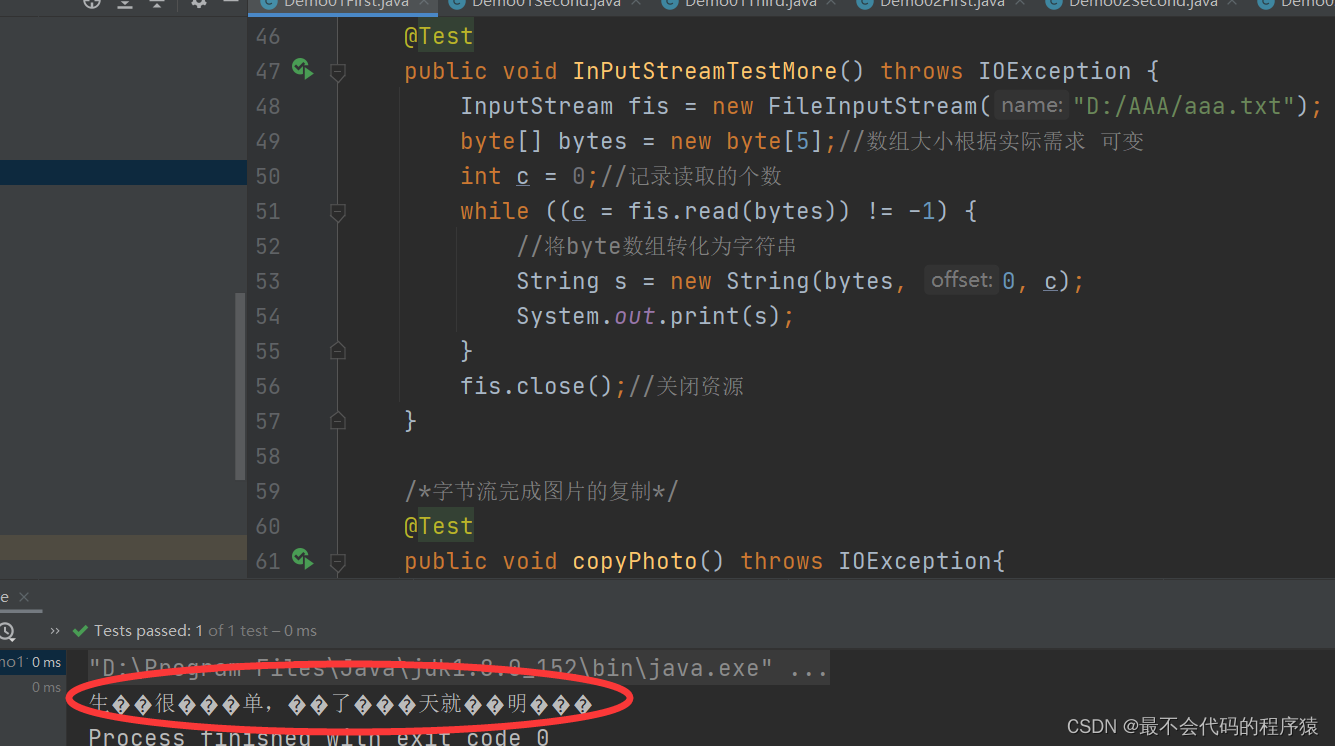Screen dimensions: 1335x746
Task: Fold the while loop at line 51
Action: (338, 212)
